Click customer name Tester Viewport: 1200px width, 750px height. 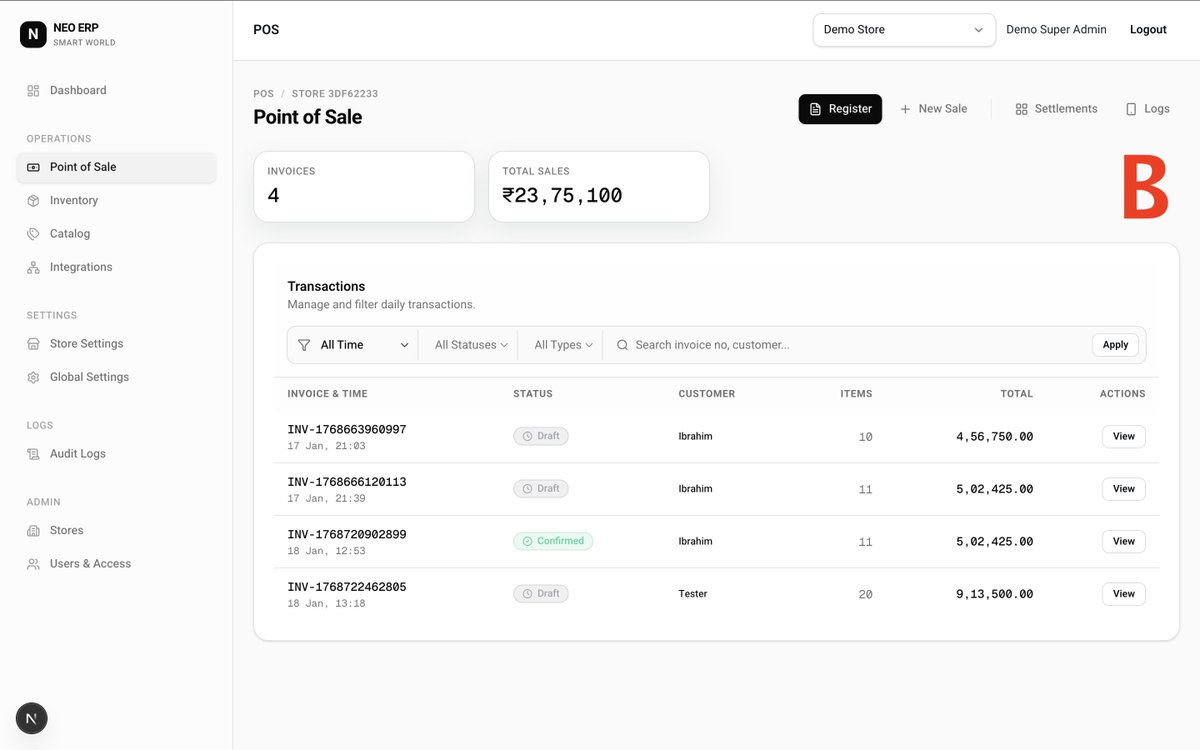[693, 594]
